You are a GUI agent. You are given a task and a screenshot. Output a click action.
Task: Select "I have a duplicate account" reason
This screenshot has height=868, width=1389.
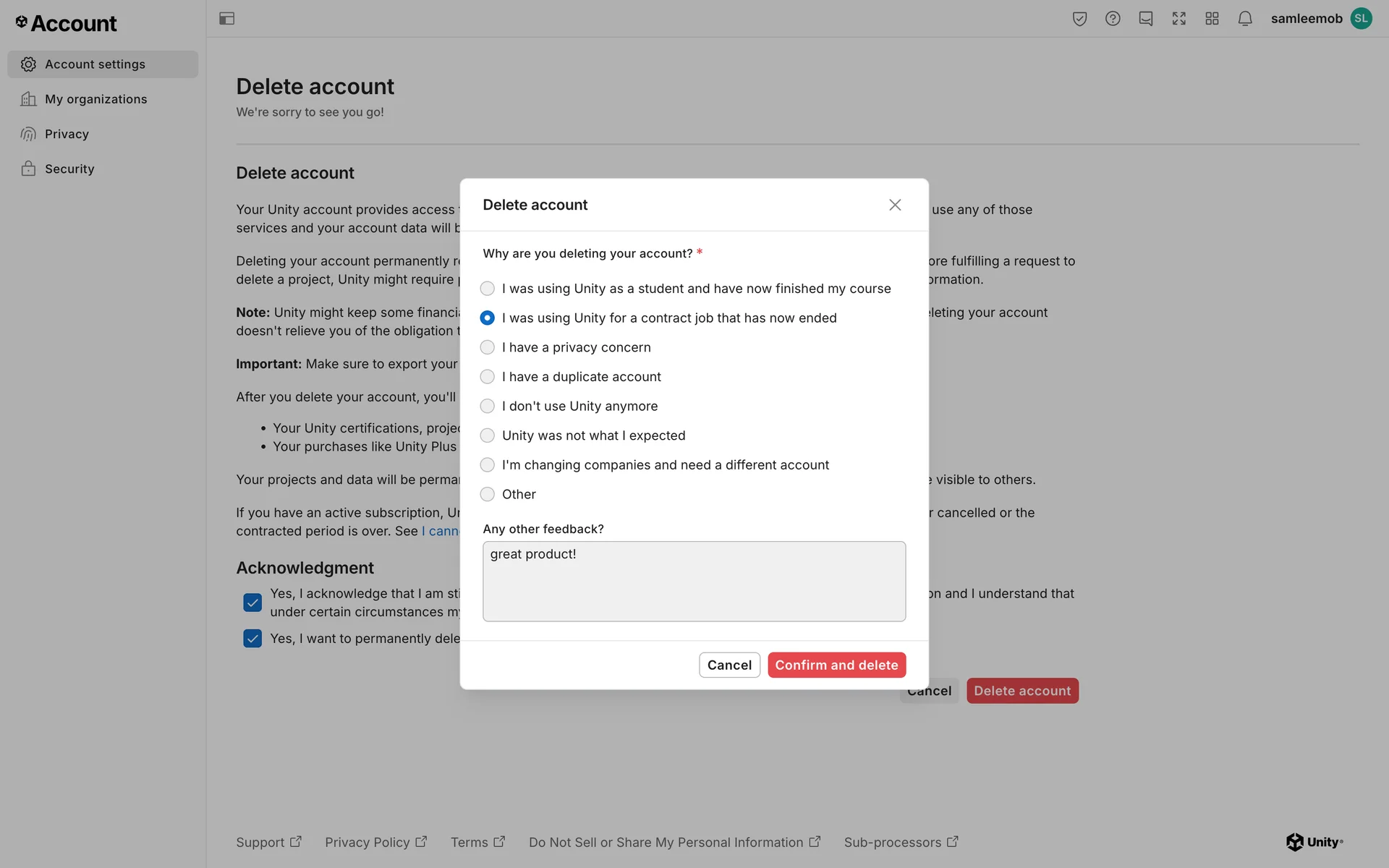click(488, 377)
